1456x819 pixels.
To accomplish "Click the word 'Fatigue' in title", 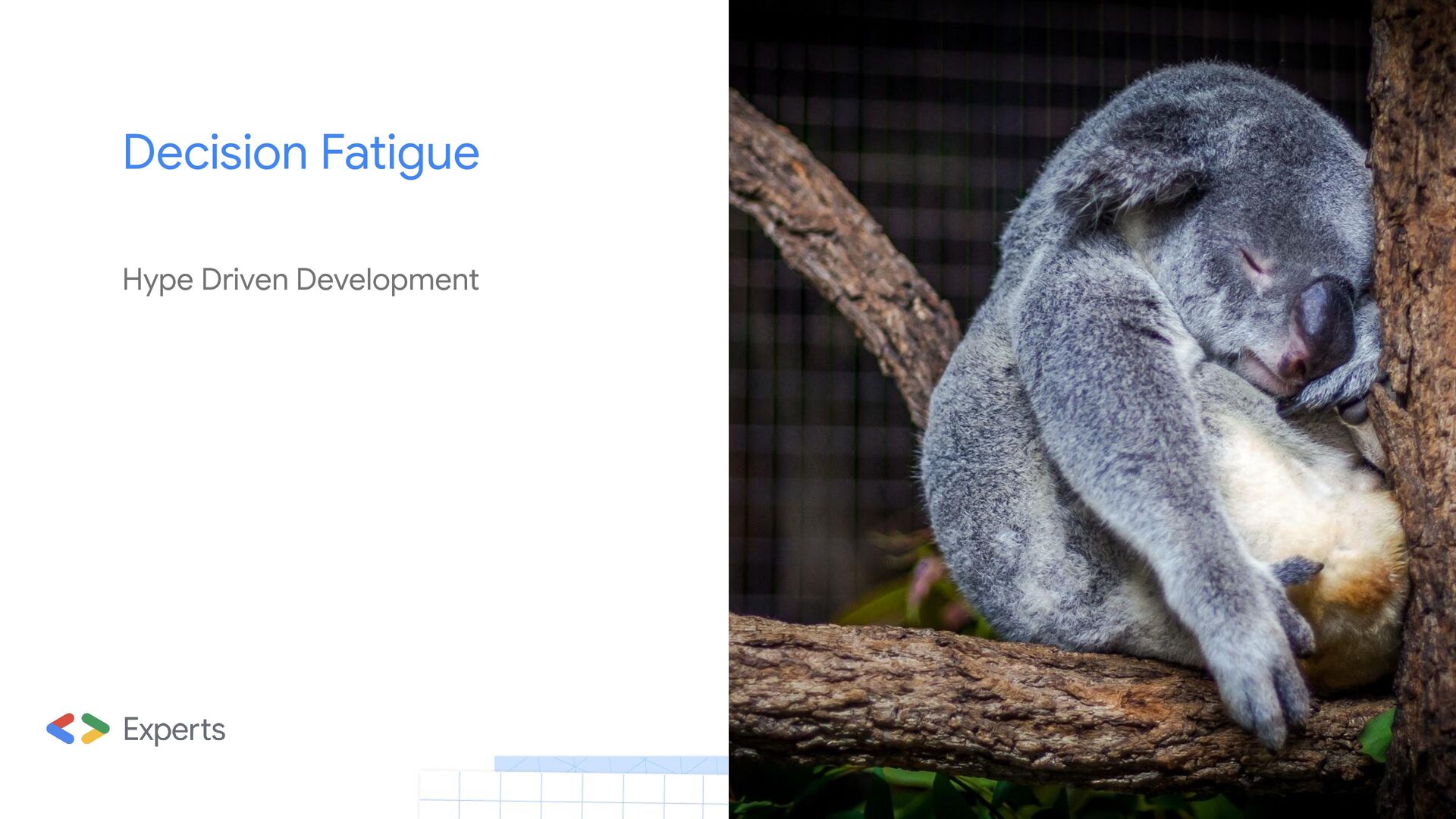I will (400, 153).
